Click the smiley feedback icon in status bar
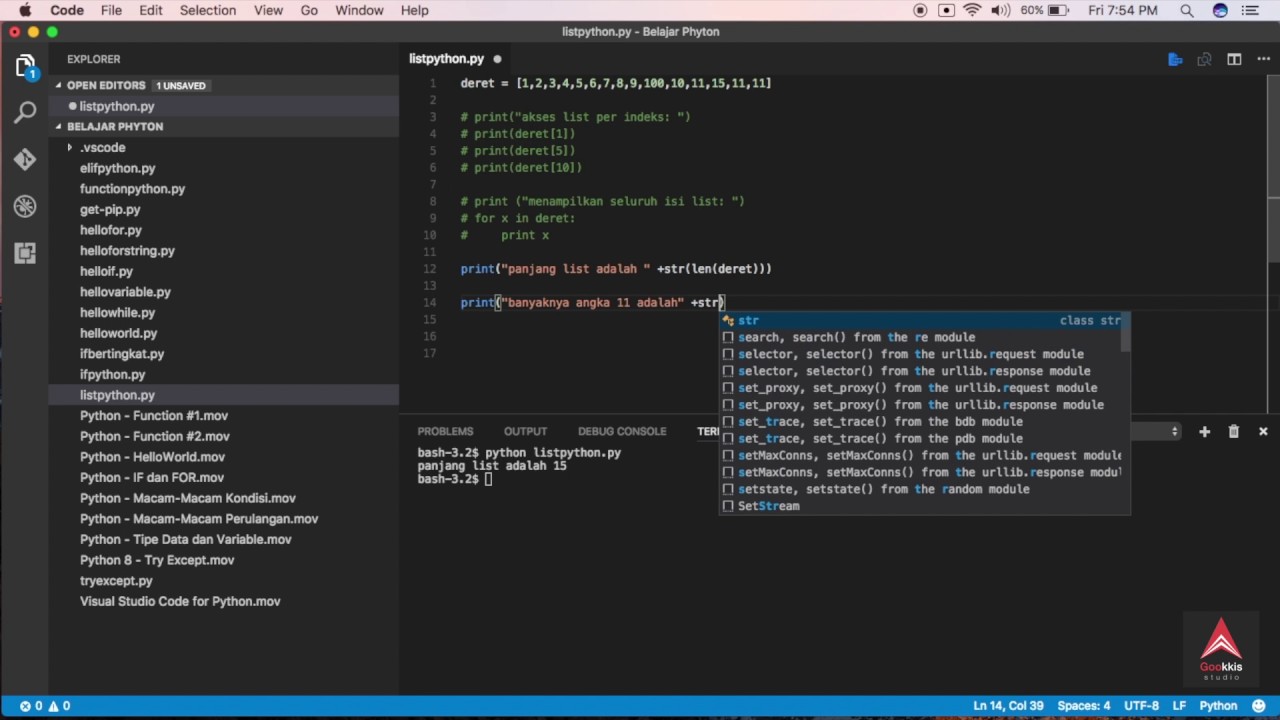 1259,706
